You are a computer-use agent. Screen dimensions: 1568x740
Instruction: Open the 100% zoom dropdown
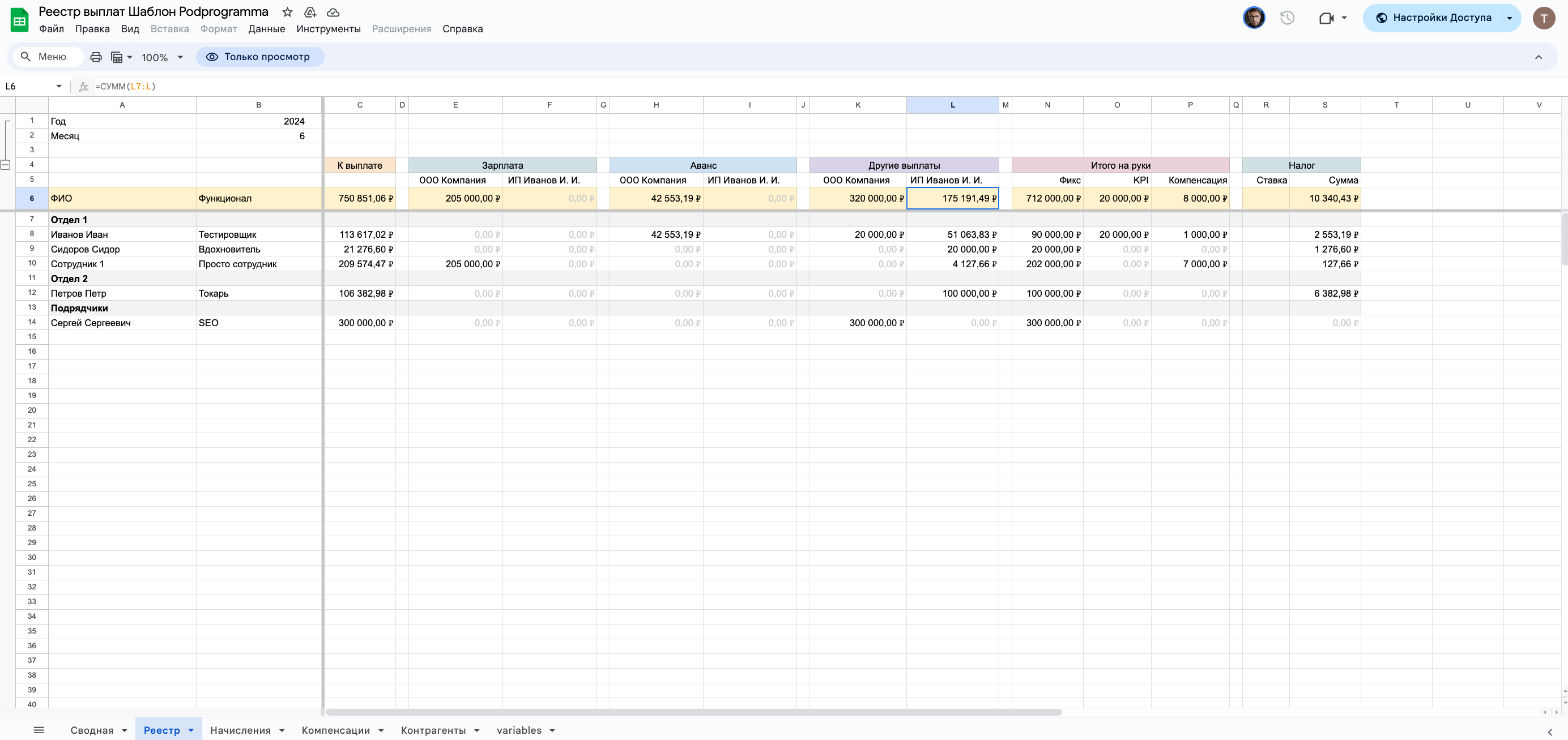tap(162, 57)
